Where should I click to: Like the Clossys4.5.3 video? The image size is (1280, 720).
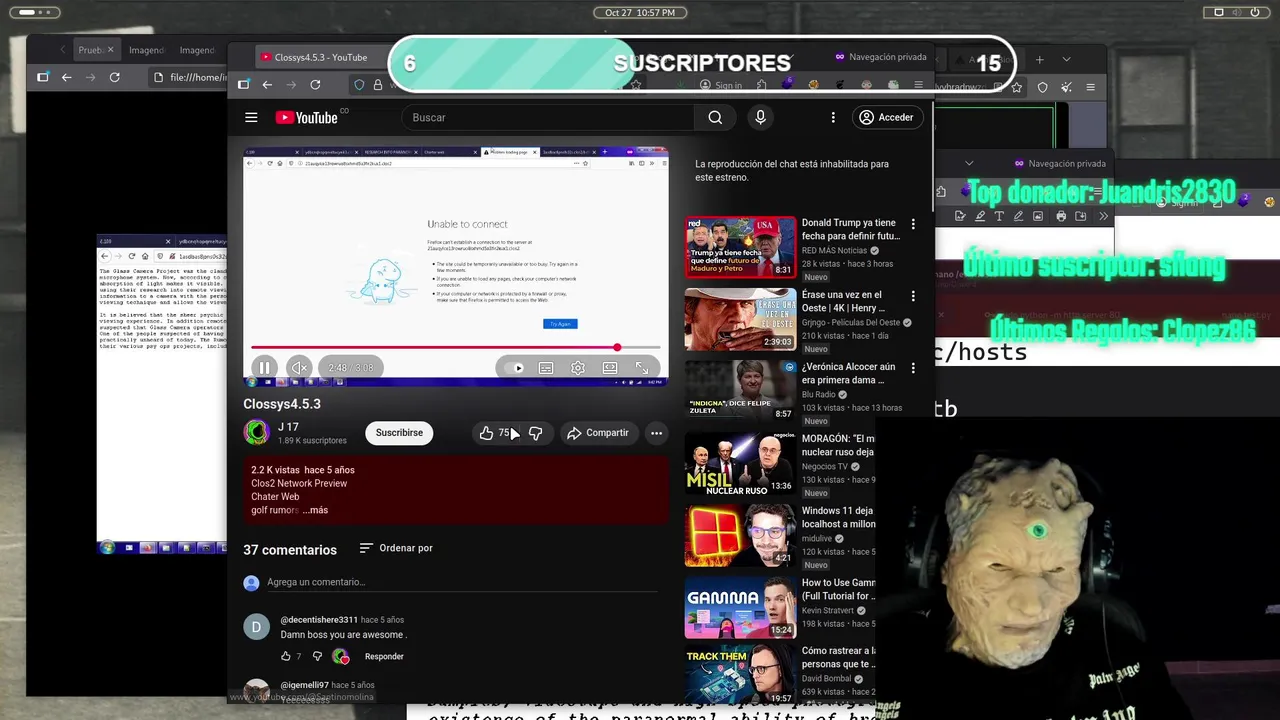(494, 433)
